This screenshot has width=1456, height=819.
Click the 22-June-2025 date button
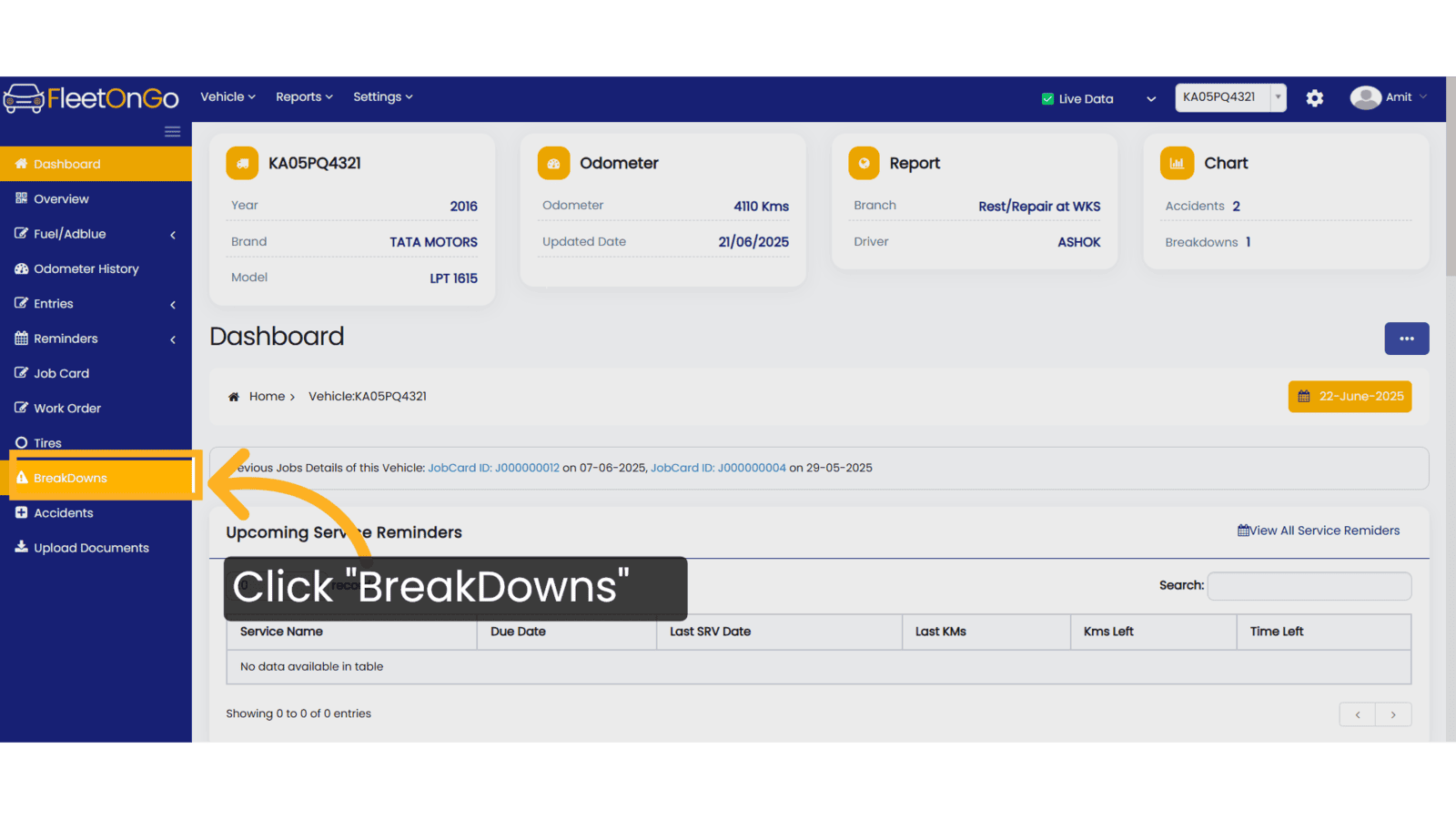click(x=1350, y=397)
